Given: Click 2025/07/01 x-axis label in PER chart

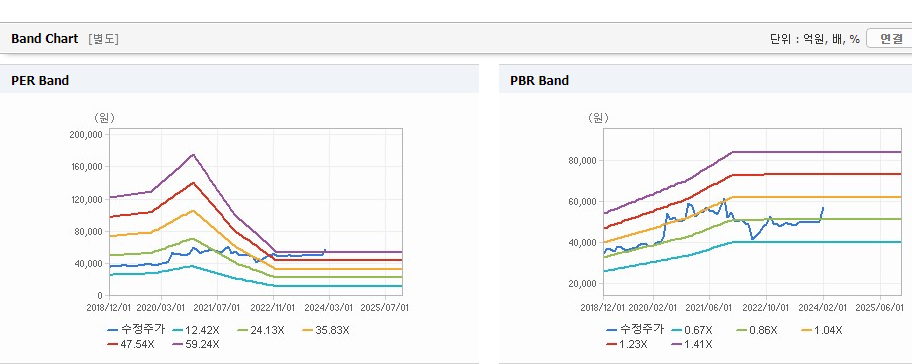Looking at the screenshot, I should point(385,307).
